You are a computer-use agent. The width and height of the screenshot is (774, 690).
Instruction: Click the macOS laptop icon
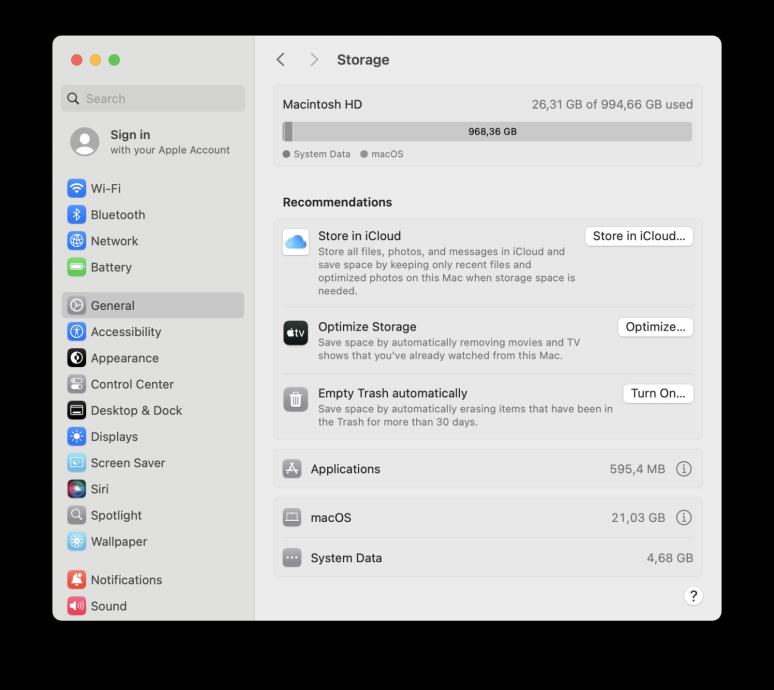click(292, 517)
